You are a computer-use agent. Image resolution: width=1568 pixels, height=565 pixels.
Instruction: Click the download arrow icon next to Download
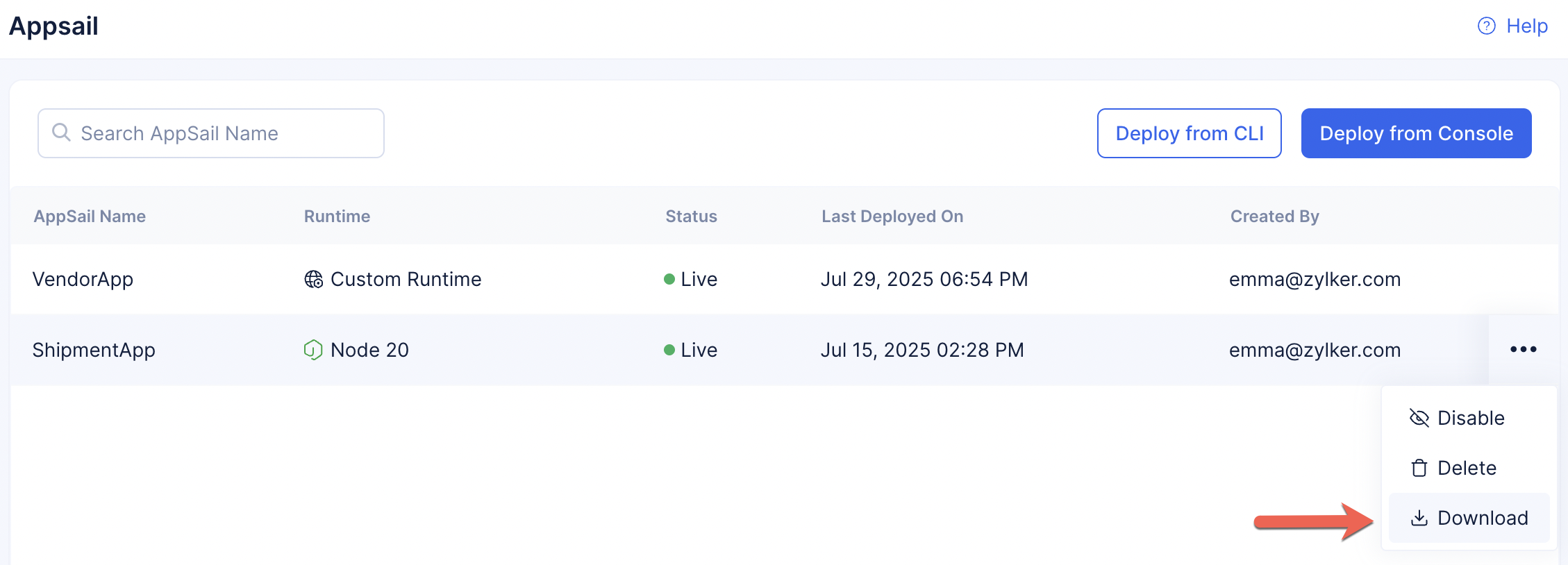click(x=1418, y=518)
